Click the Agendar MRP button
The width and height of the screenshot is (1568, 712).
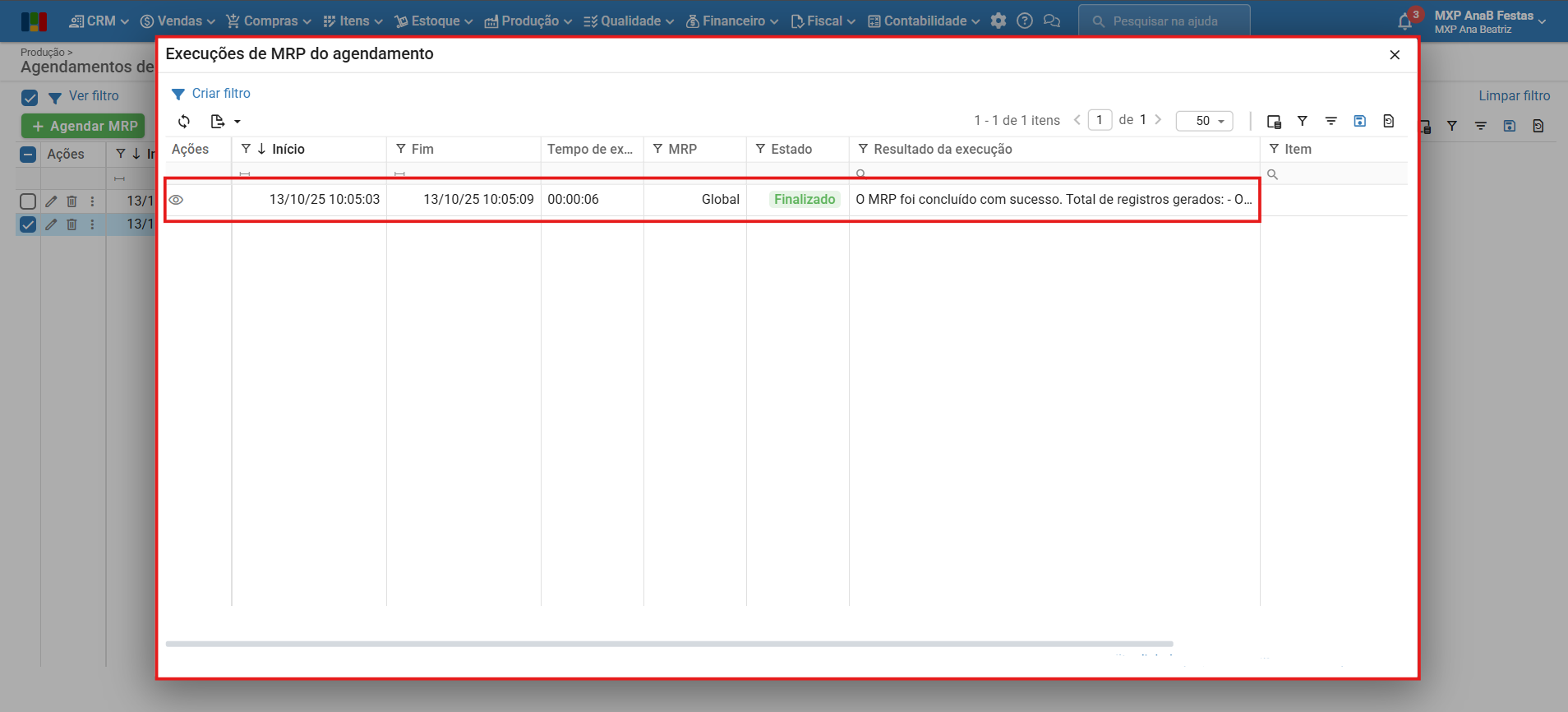(x=83, y=126)
